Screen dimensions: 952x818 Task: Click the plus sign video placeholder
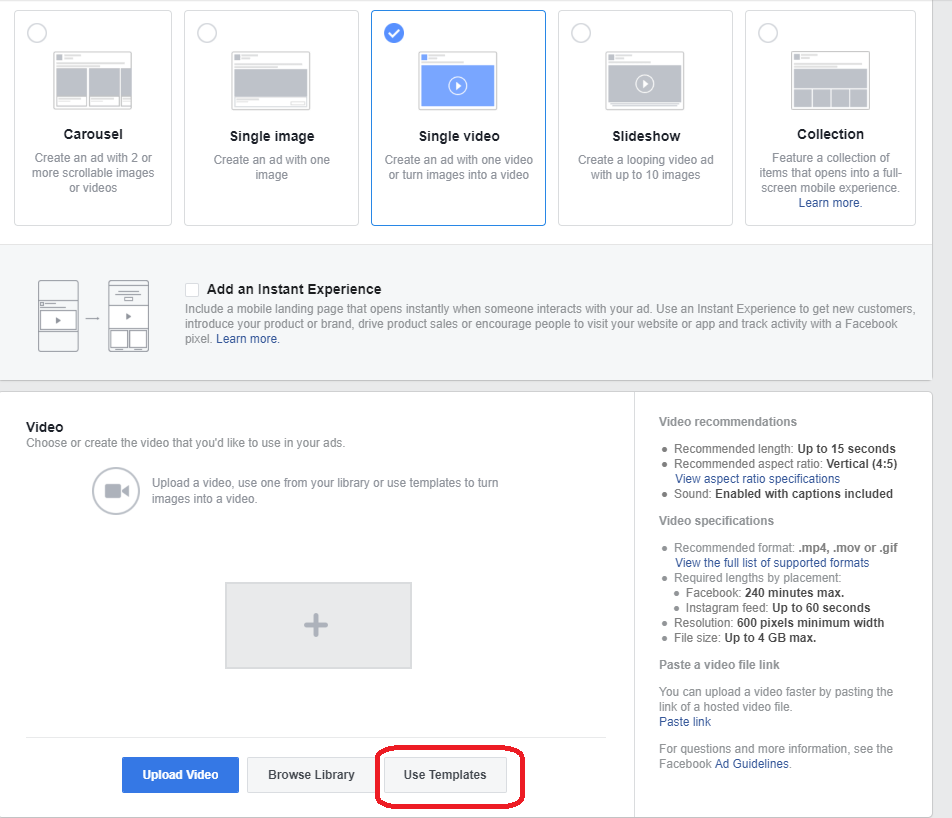(317, 626)
